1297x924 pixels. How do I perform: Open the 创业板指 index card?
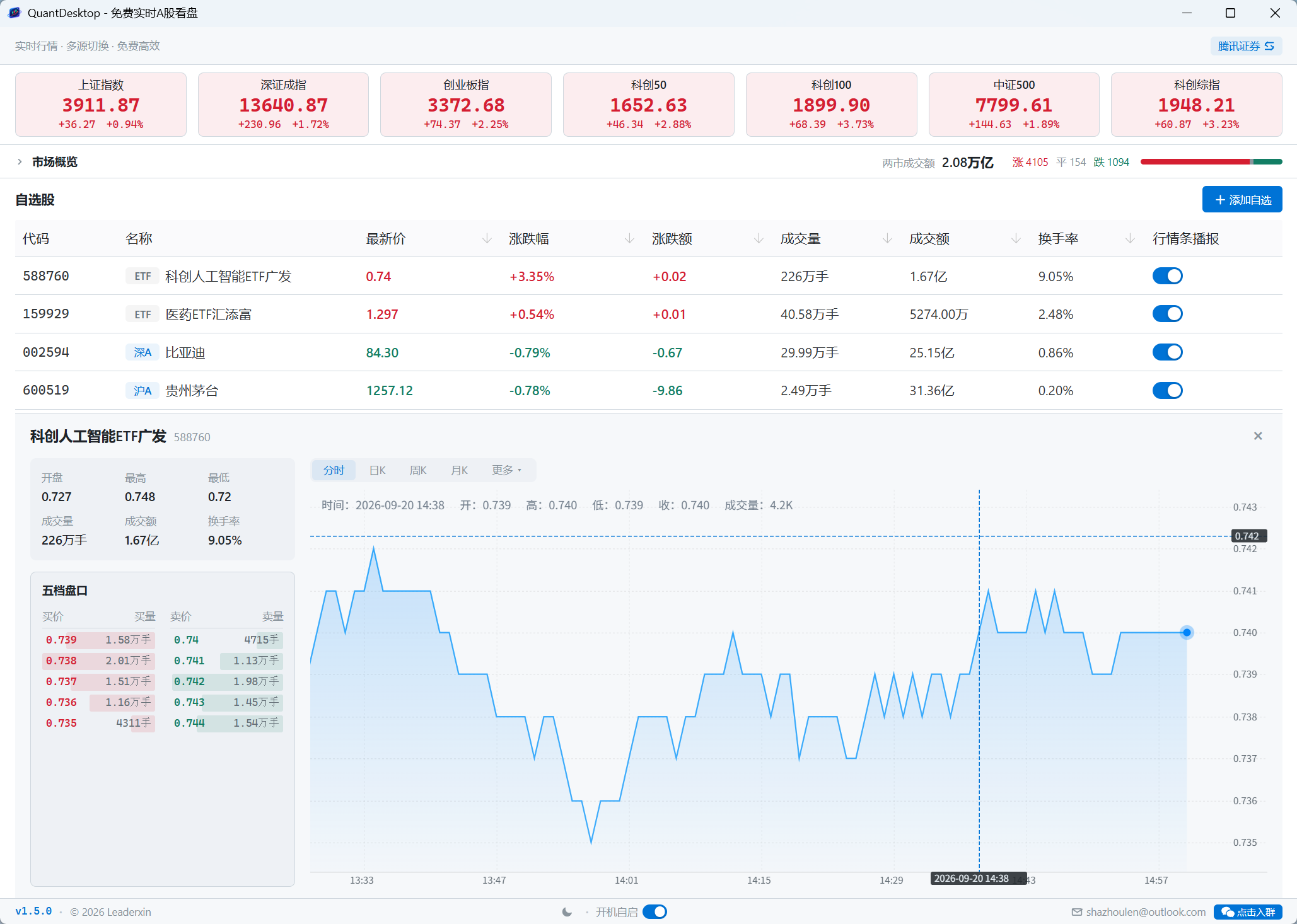[x=466, y=105]
